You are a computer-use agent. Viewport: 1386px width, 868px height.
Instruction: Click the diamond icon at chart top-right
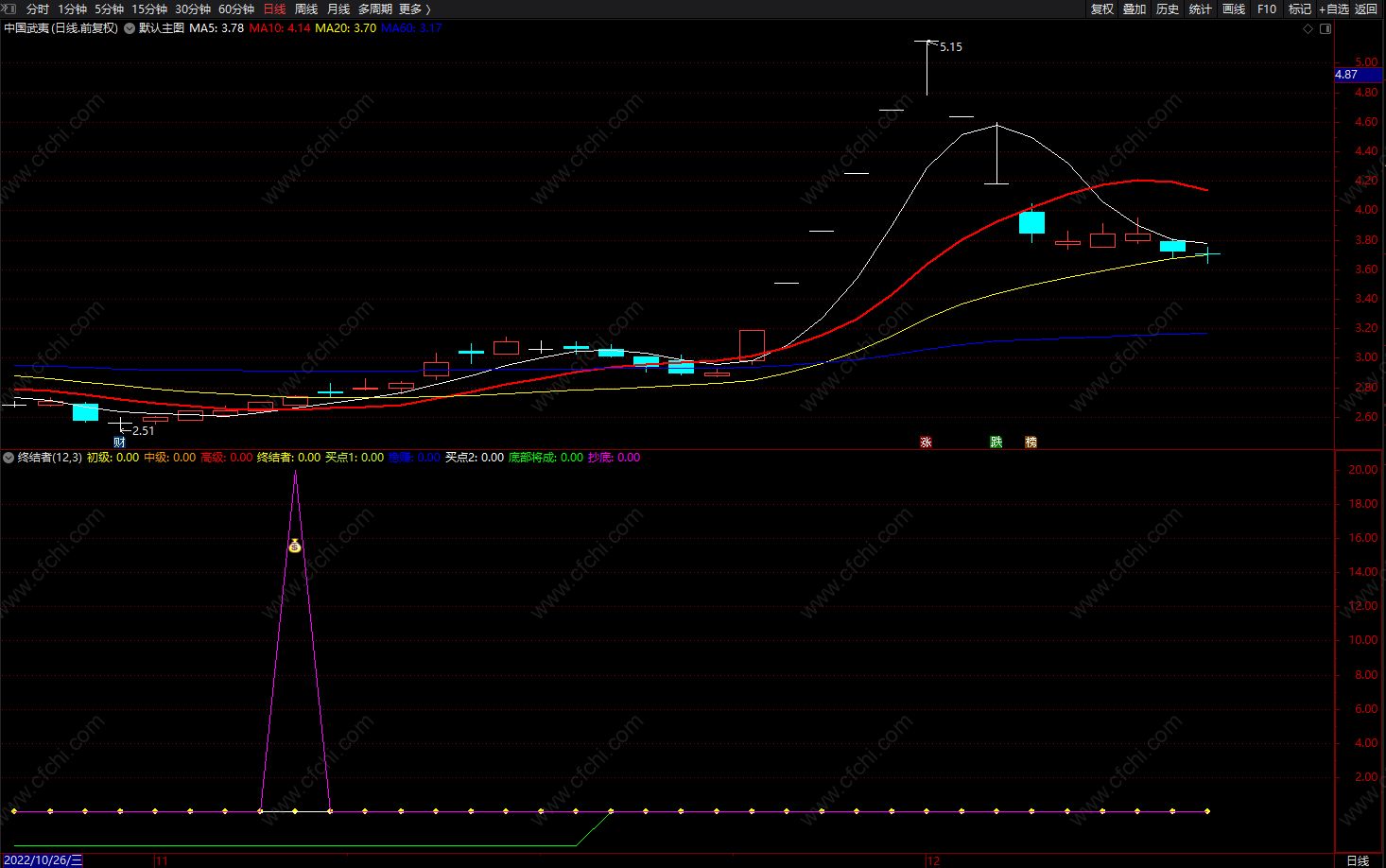point(1308,28)
